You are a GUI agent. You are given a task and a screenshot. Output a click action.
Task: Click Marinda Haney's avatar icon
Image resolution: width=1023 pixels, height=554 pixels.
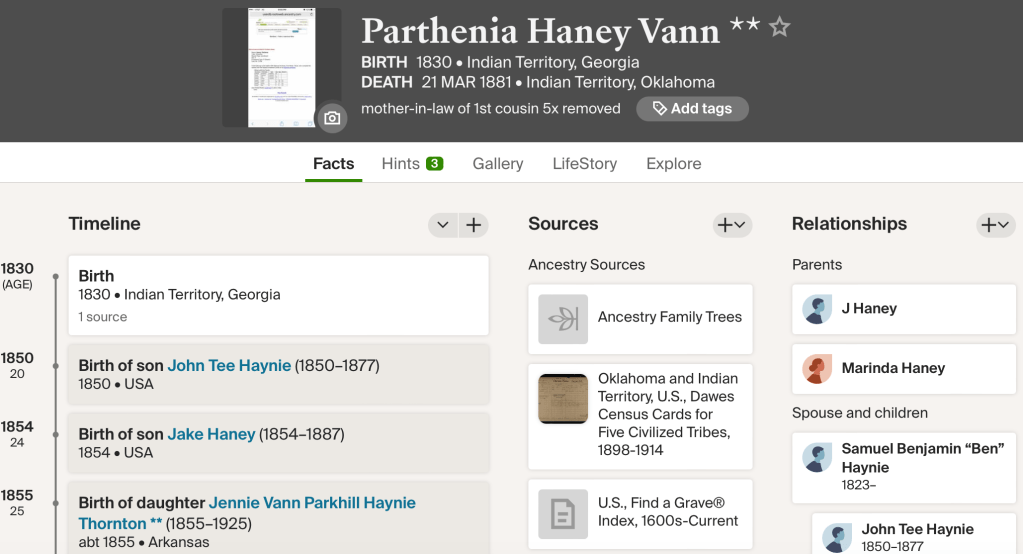(817, 369)
